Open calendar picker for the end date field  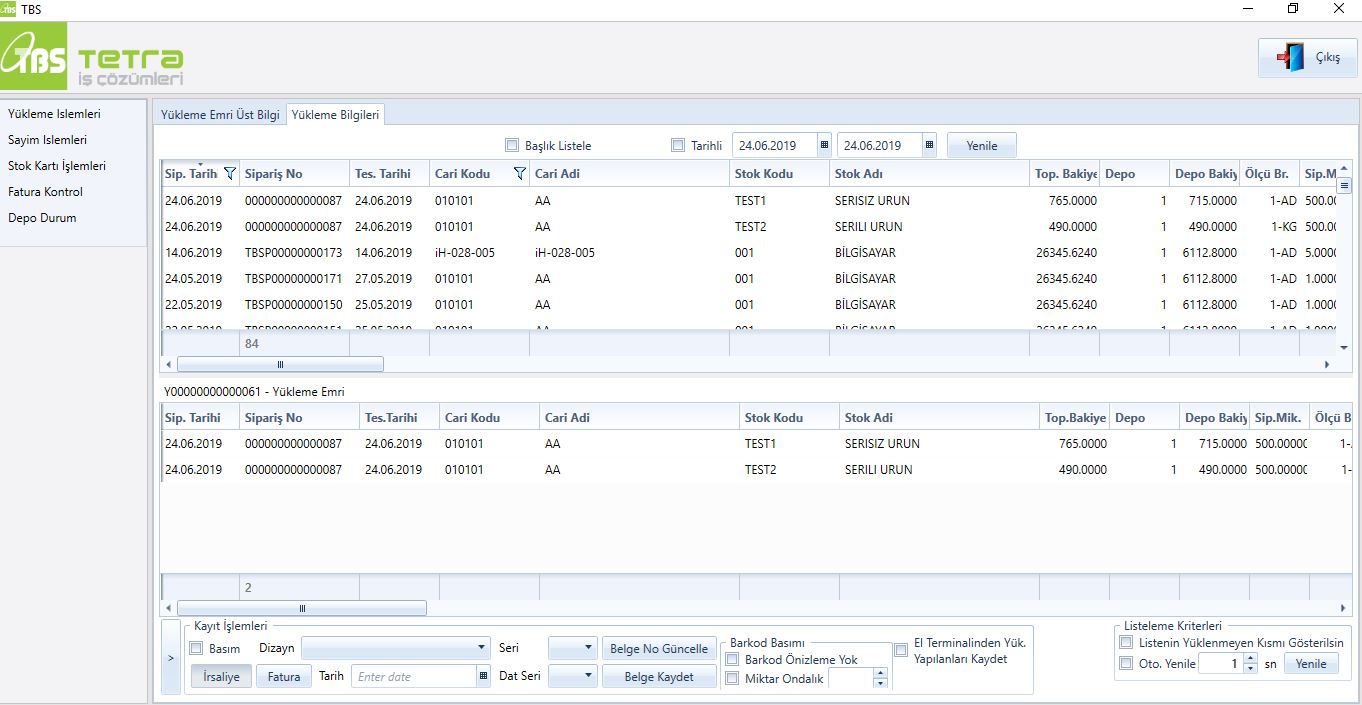point(929,145)
